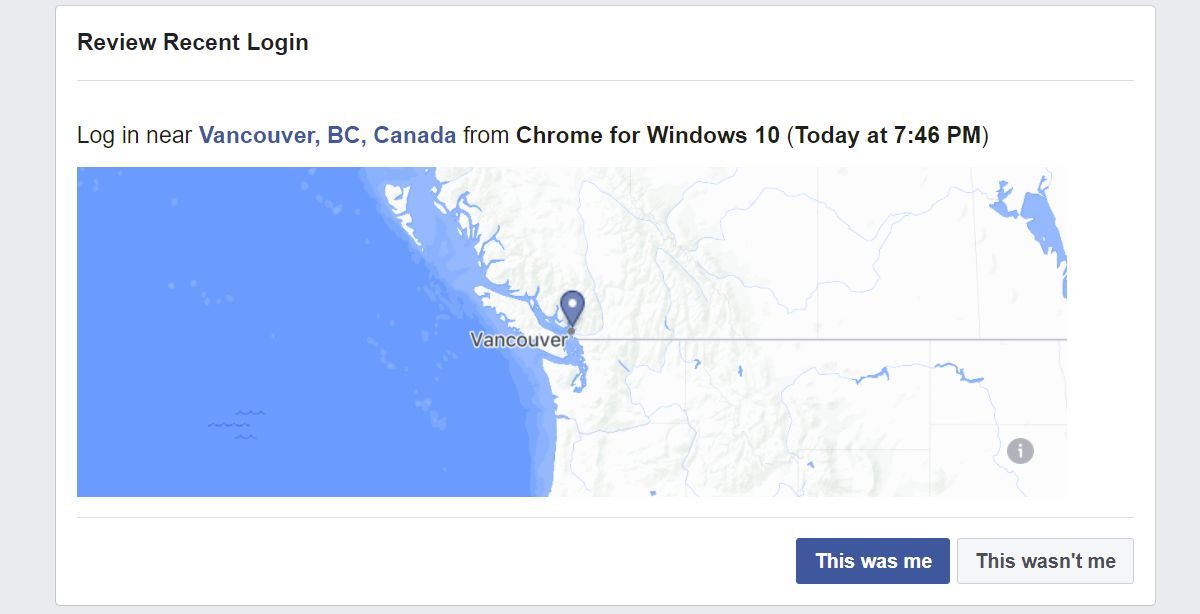Viewport: 1200px width, 614px height.
Task: Click the "Review Recent Login" heading
Action: point(192,42)
